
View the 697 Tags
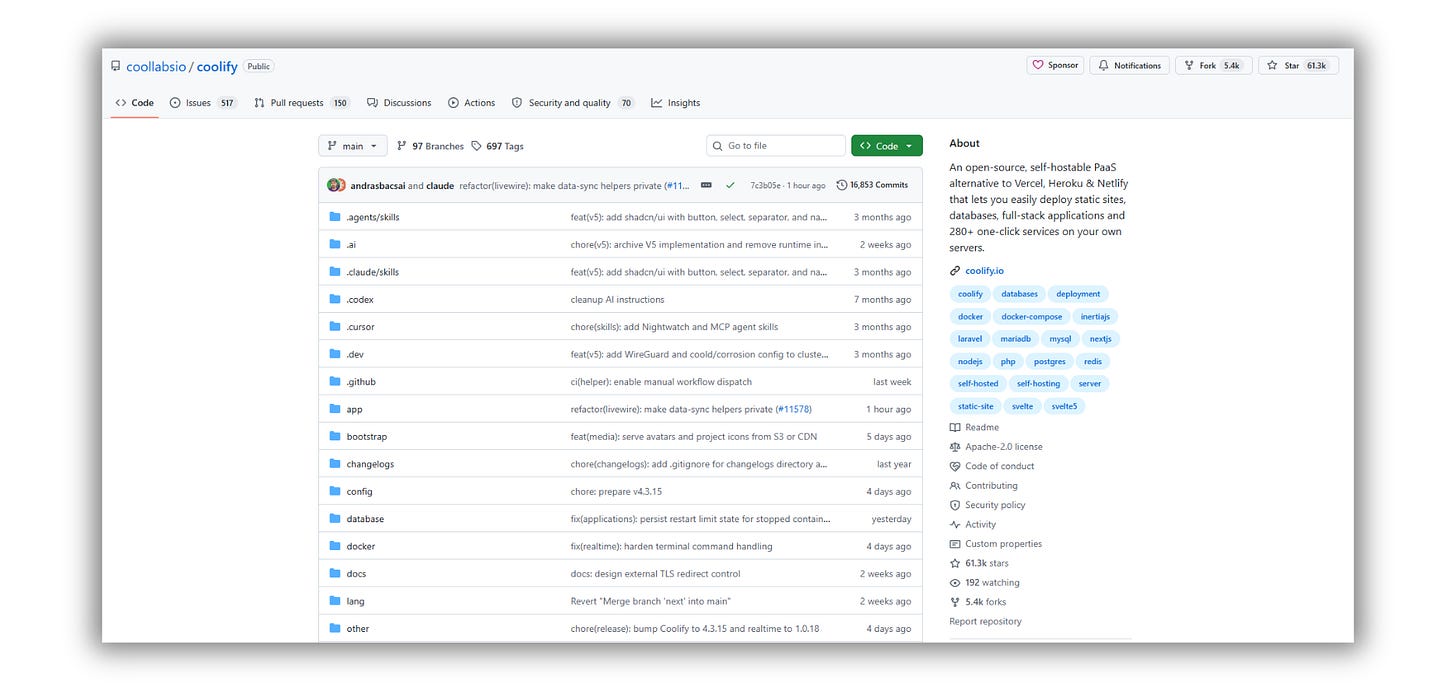pos(497,146)
